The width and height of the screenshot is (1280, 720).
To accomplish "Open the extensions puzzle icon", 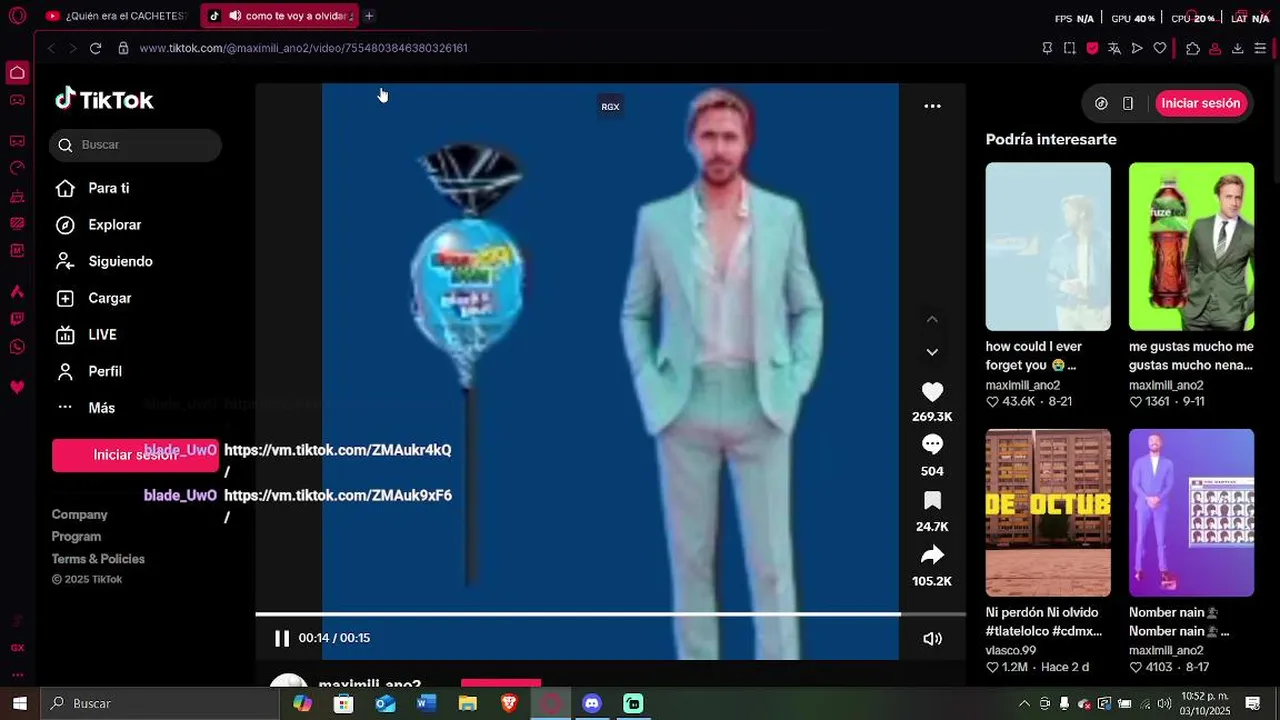I will 1192,48.
